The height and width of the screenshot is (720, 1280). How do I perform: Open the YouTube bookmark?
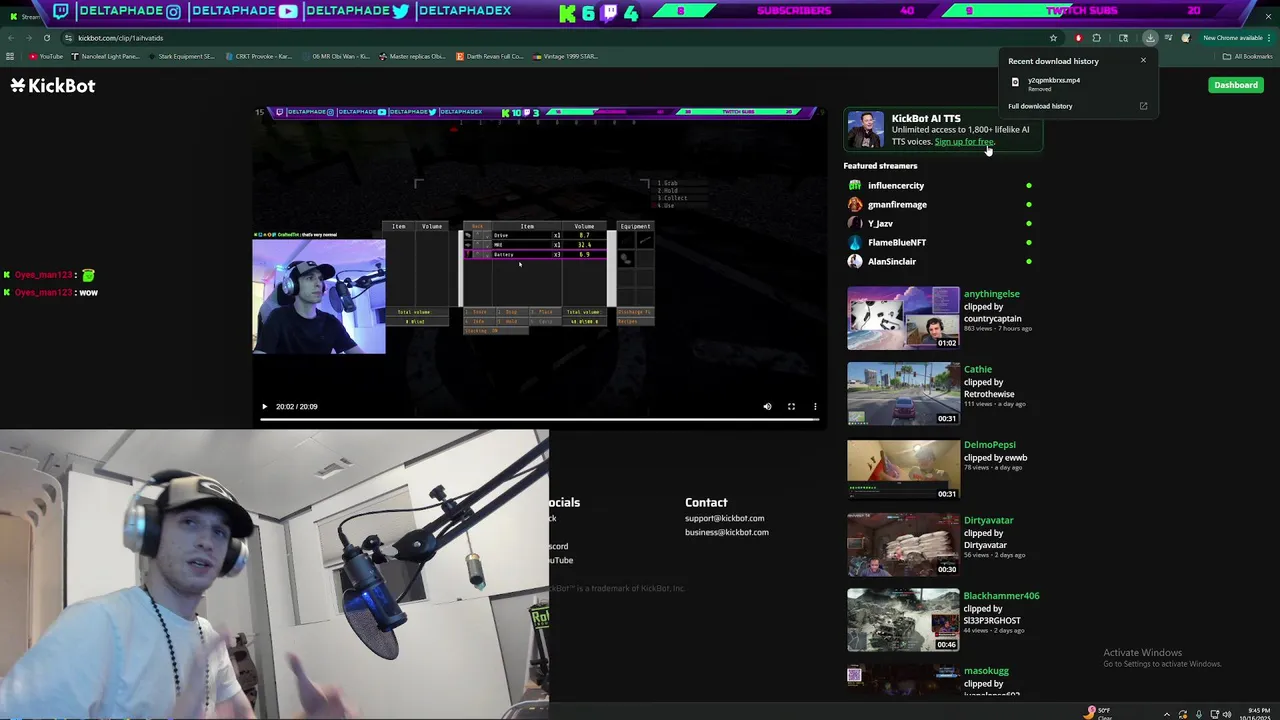[x=47, y=56]
